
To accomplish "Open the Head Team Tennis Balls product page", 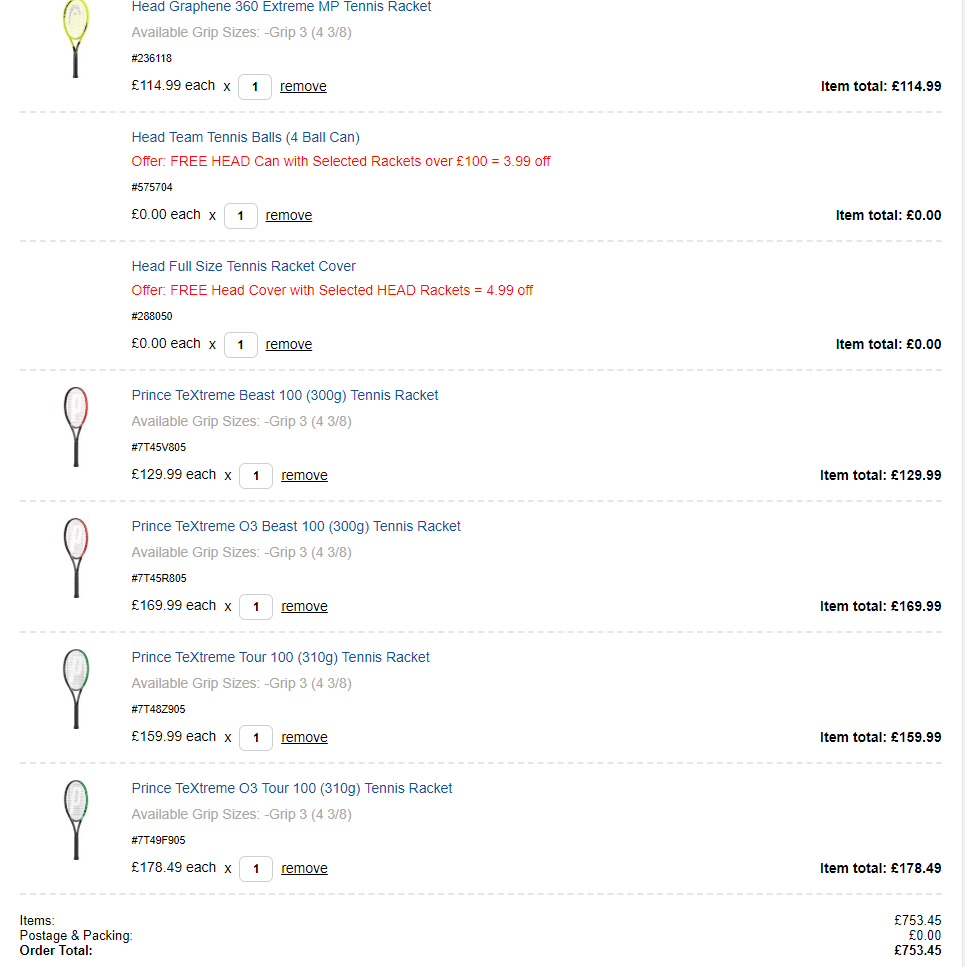I will pyautogui.click(x=244, y=137).
